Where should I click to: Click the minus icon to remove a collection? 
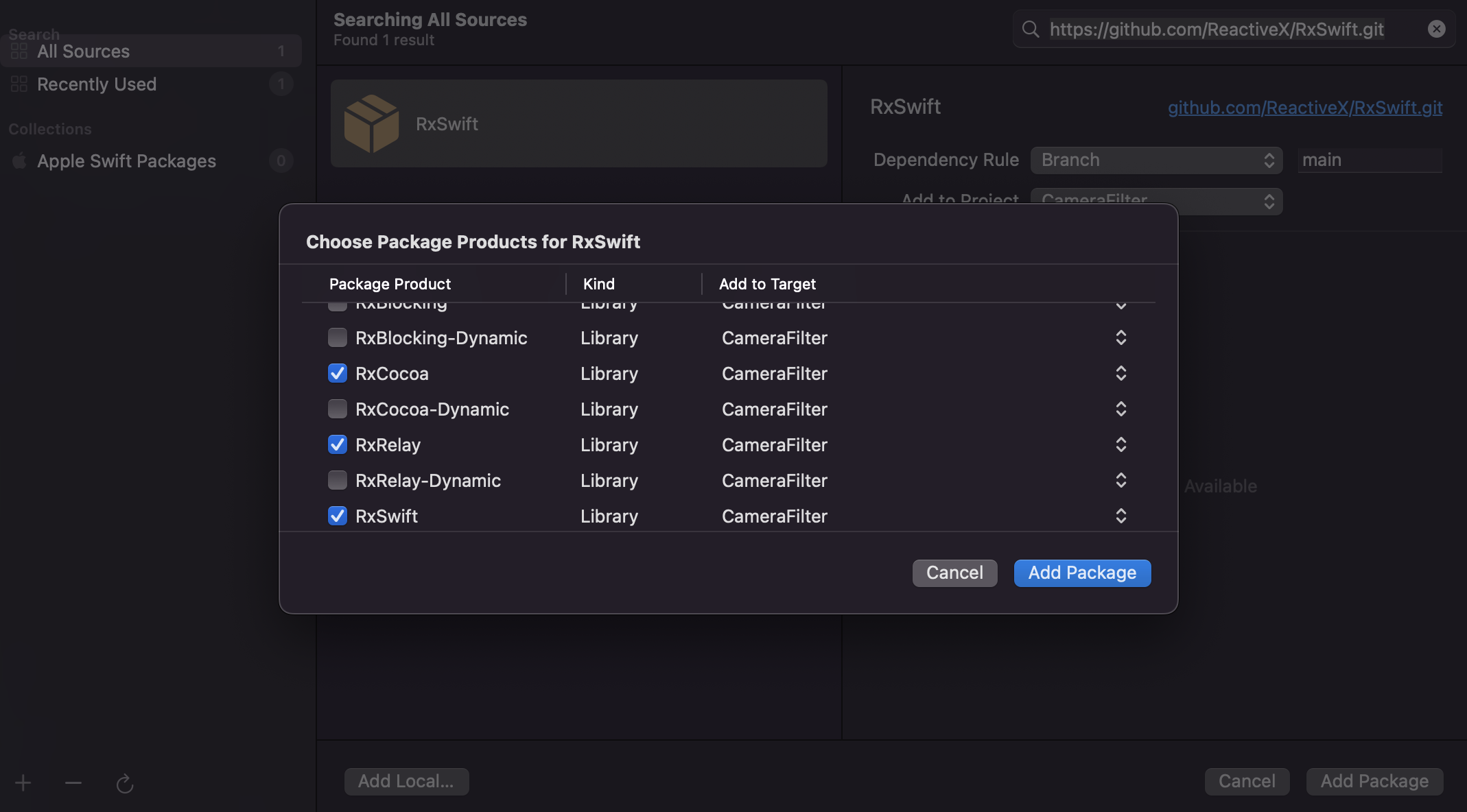73,783
